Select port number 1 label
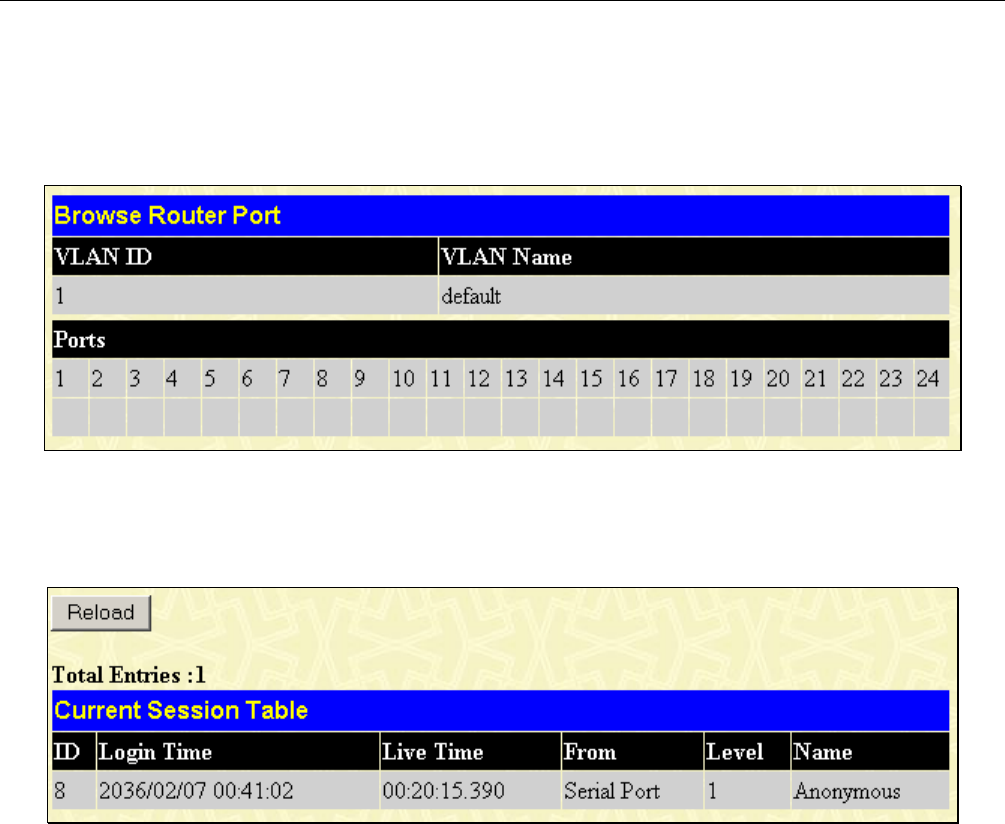Screen dimensions: 1005x824 [61, 379]
